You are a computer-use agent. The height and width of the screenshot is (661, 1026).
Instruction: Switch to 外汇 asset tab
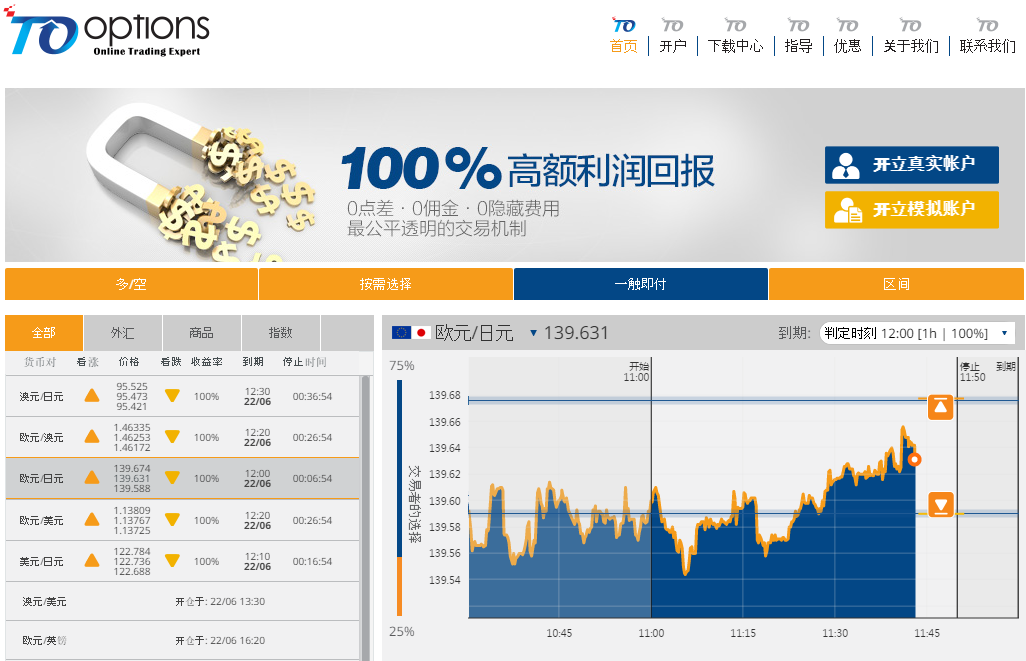[122, 333]
